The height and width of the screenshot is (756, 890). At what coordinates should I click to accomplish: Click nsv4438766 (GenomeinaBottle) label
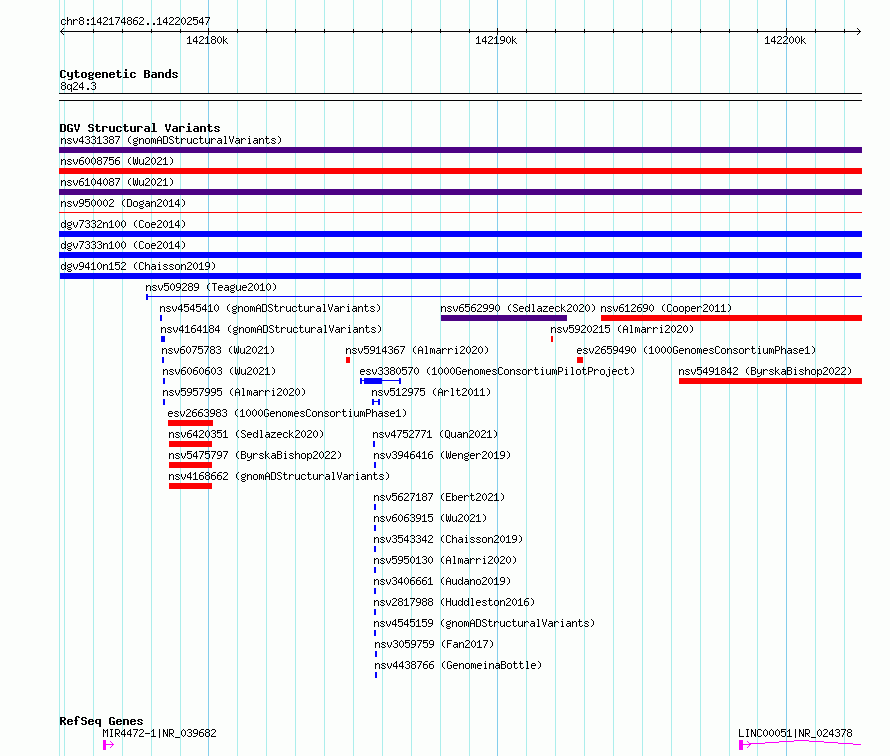click(x=458, y=665)
